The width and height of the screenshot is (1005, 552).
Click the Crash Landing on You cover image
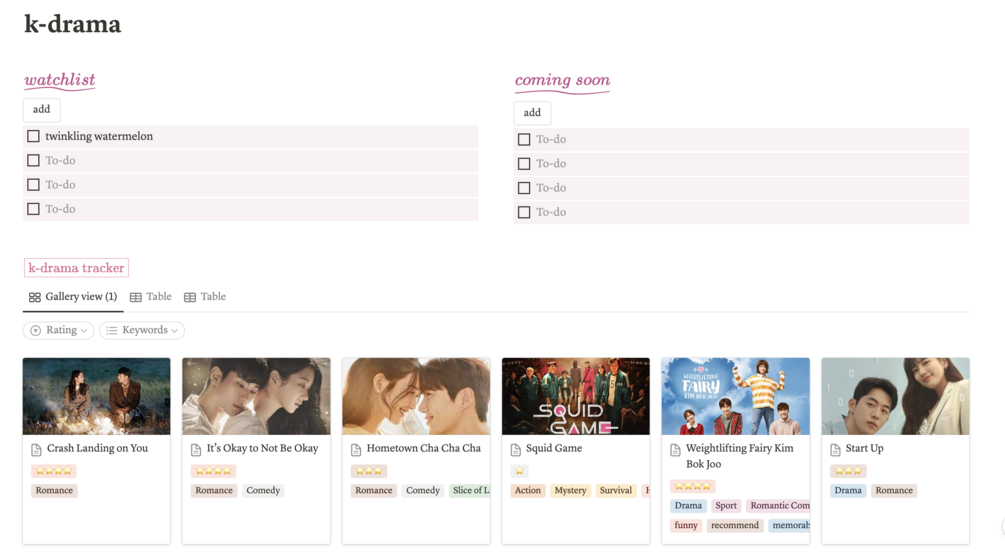click(97, 396)
